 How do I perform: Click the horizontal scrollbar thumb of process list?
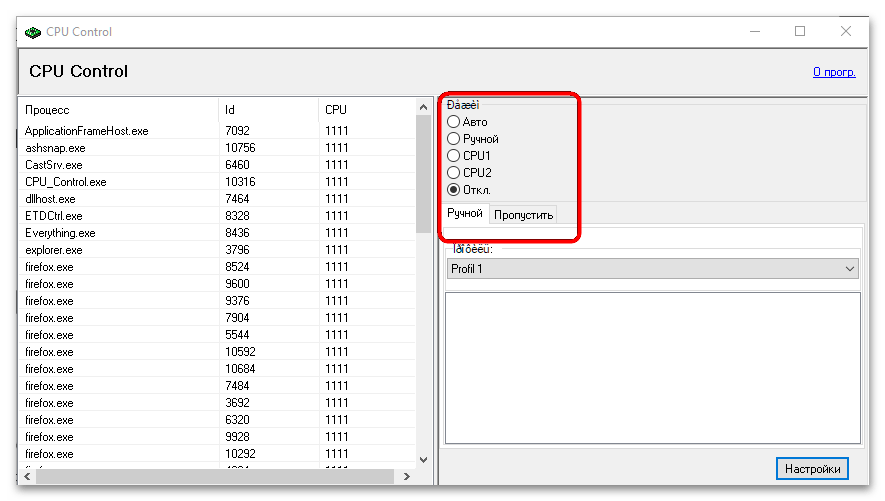215,477
